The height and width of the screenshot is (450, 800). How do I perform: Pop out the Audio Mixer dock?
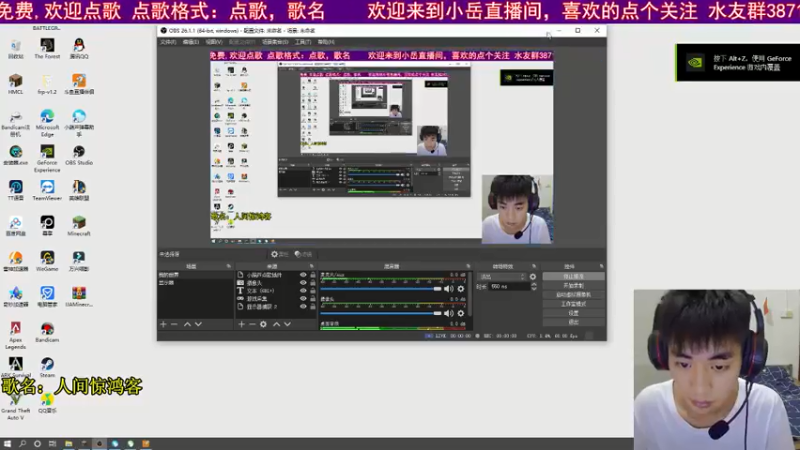click(468, 266)
